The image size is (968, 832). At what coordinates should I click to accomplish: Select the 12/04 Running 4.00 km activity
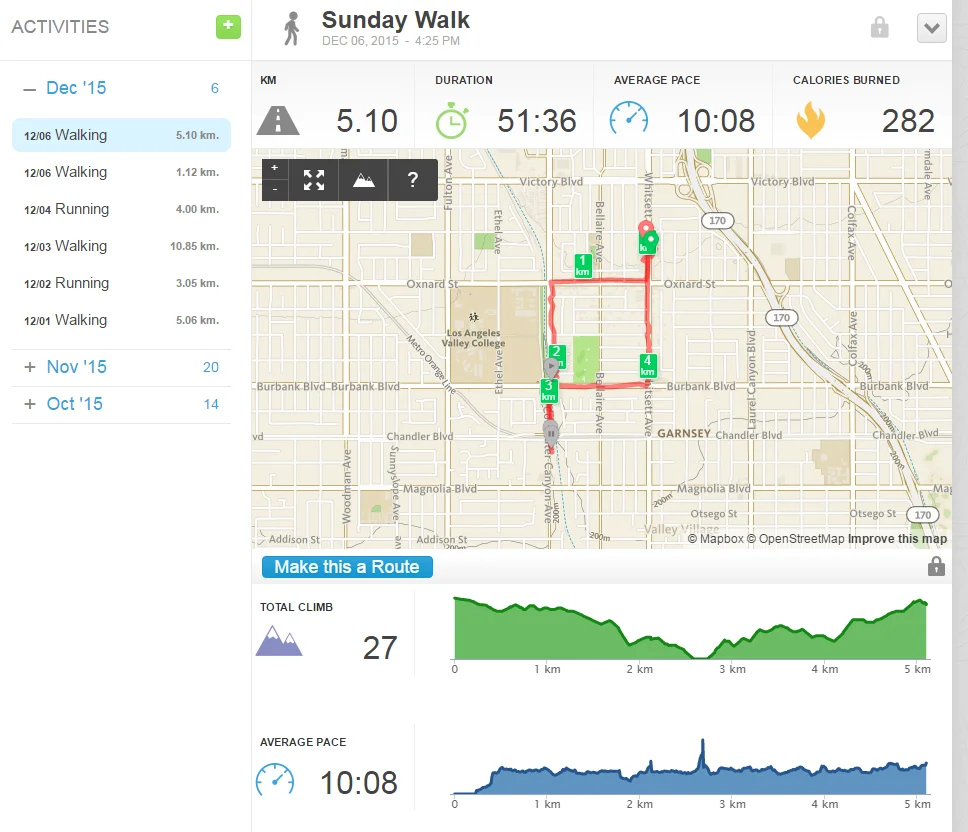pyautogui.click(x=121, y=209)
